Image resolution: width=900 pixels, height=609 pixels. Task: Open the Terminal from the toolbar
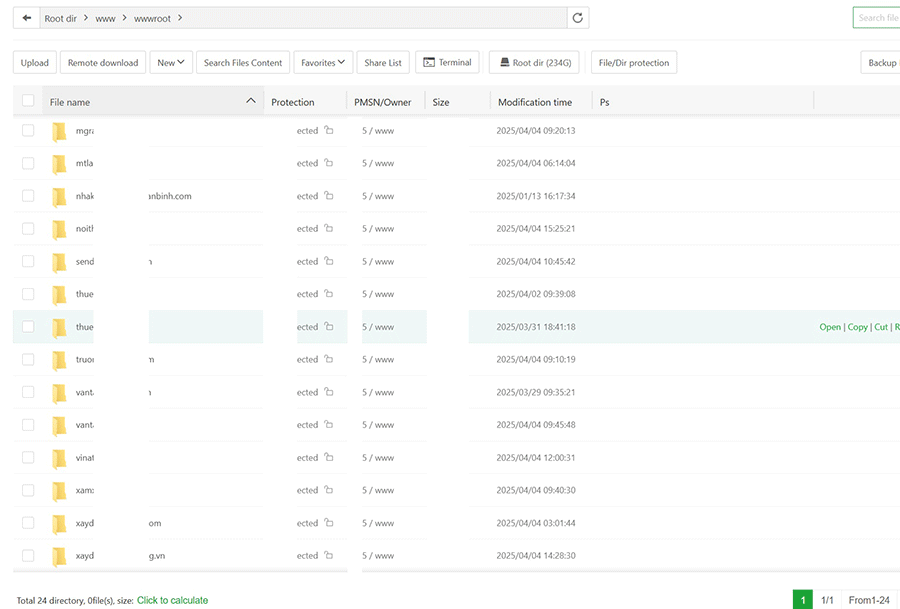447,62
